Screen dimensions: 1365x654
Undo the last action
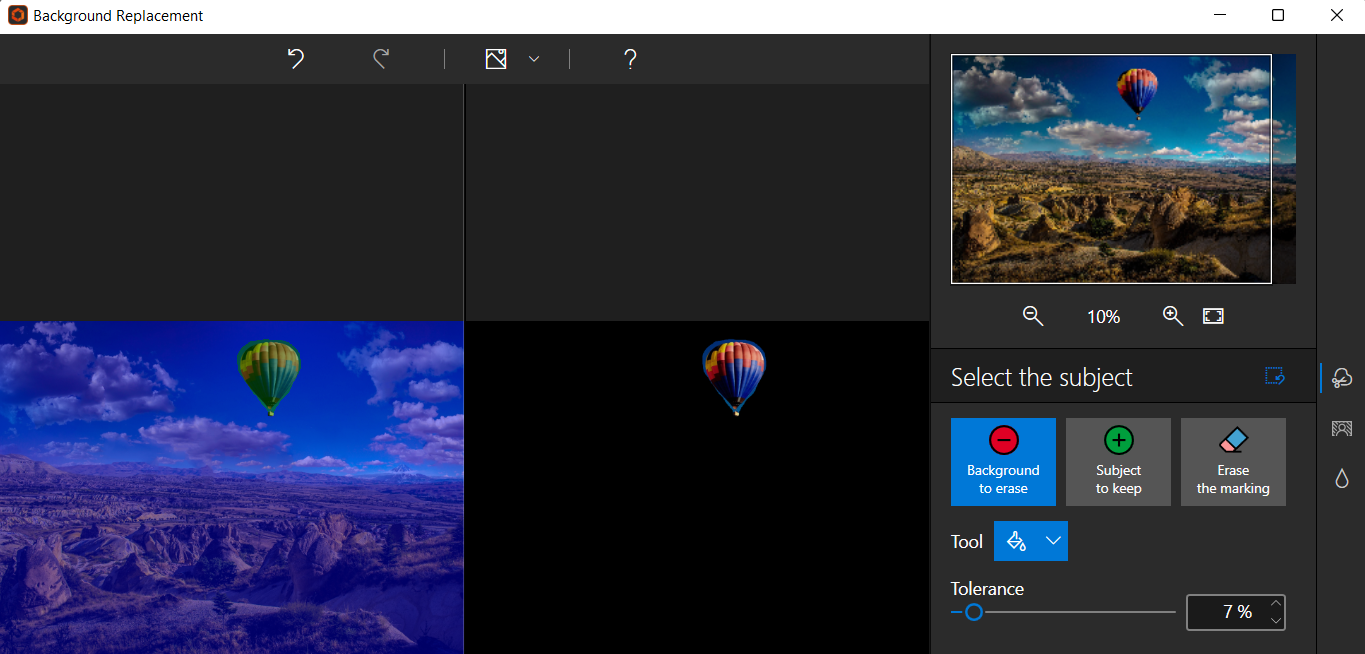point(296,59)
